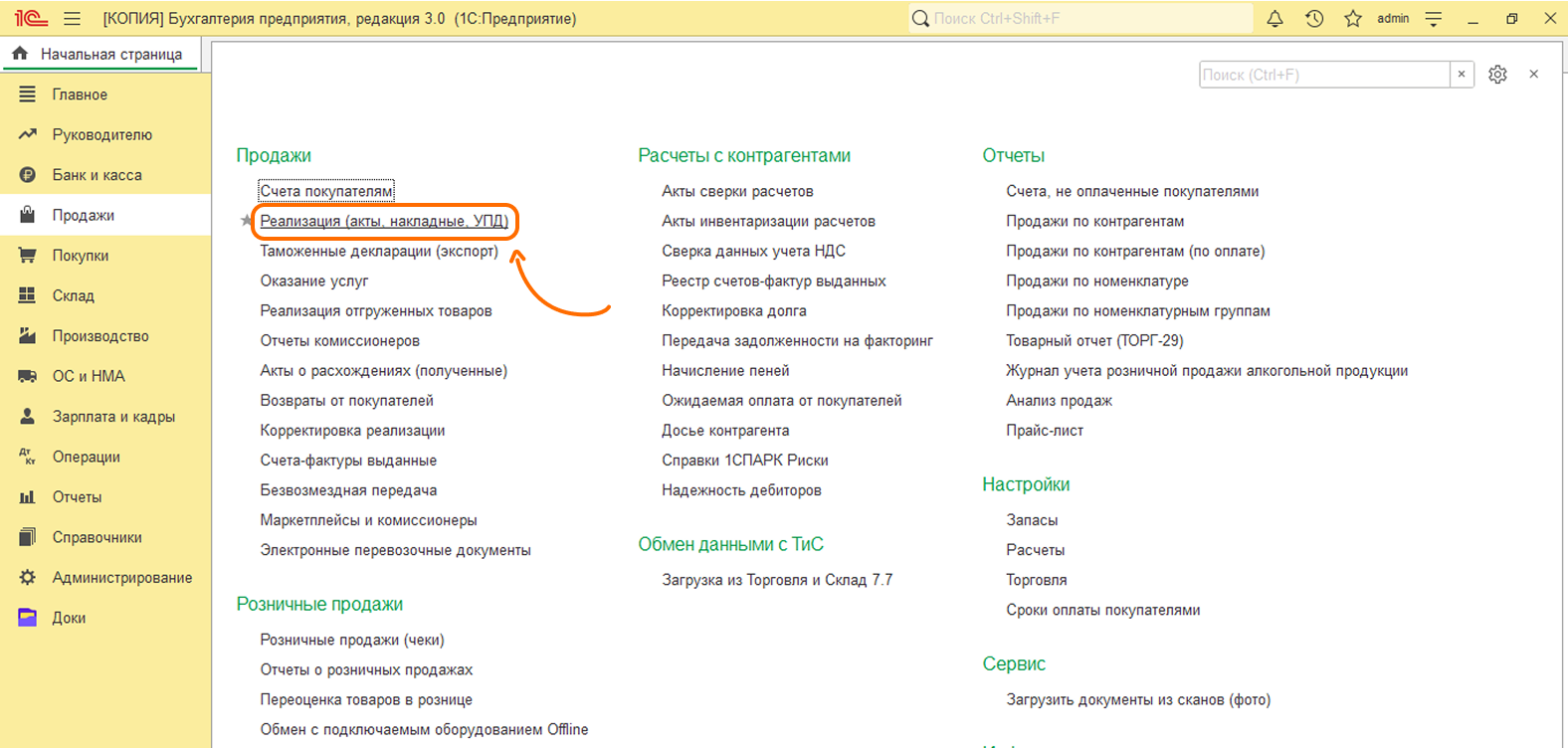1568x748 pixels.
Task: Open Загрузка из Торговля и Склад 7.7
Action: 777,579
